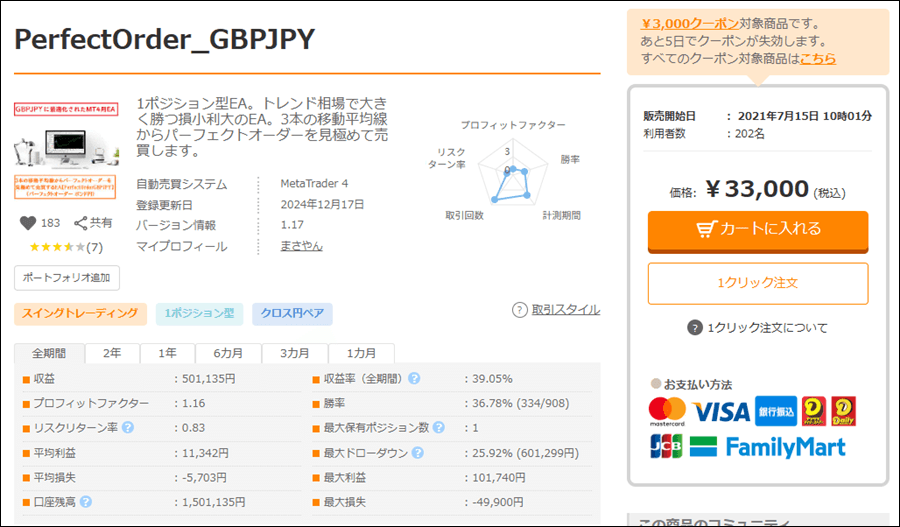Click the クロス円ペア tag
The width and height of the screenshot is (900, 527).
coord(292,313)
